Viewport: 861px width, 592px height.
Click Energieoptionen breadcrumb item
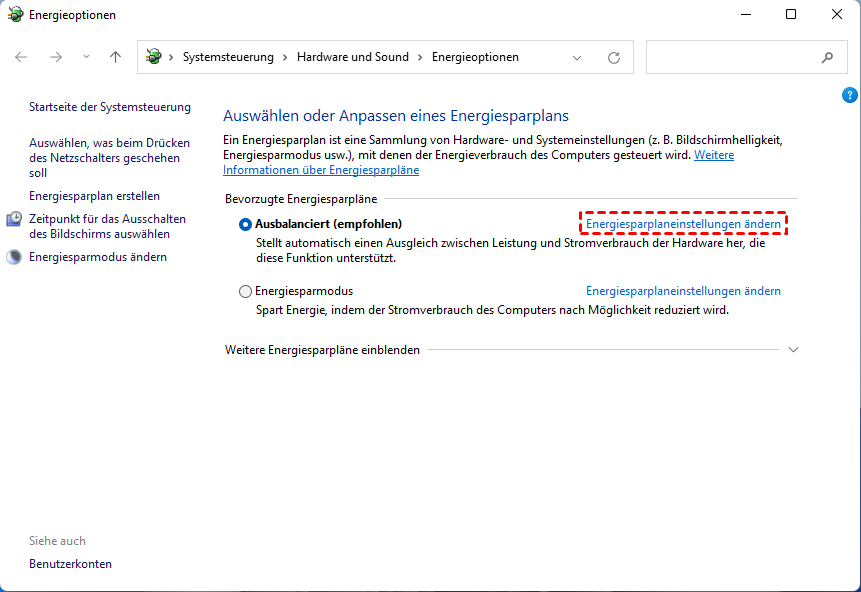click(475, 57)
